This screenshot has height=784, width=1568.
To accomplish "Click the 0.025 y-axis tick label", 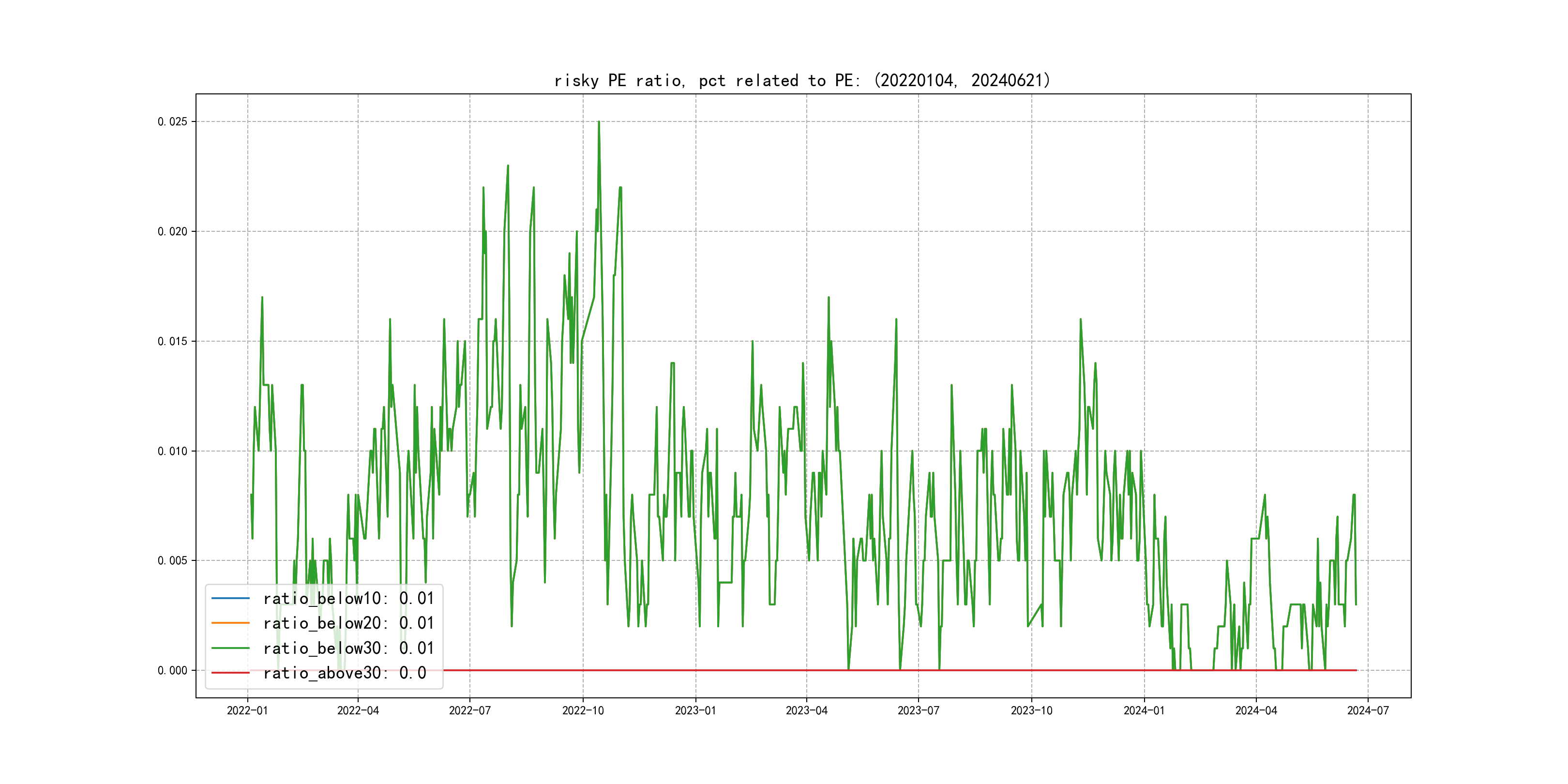I will [x=172, y=122].
